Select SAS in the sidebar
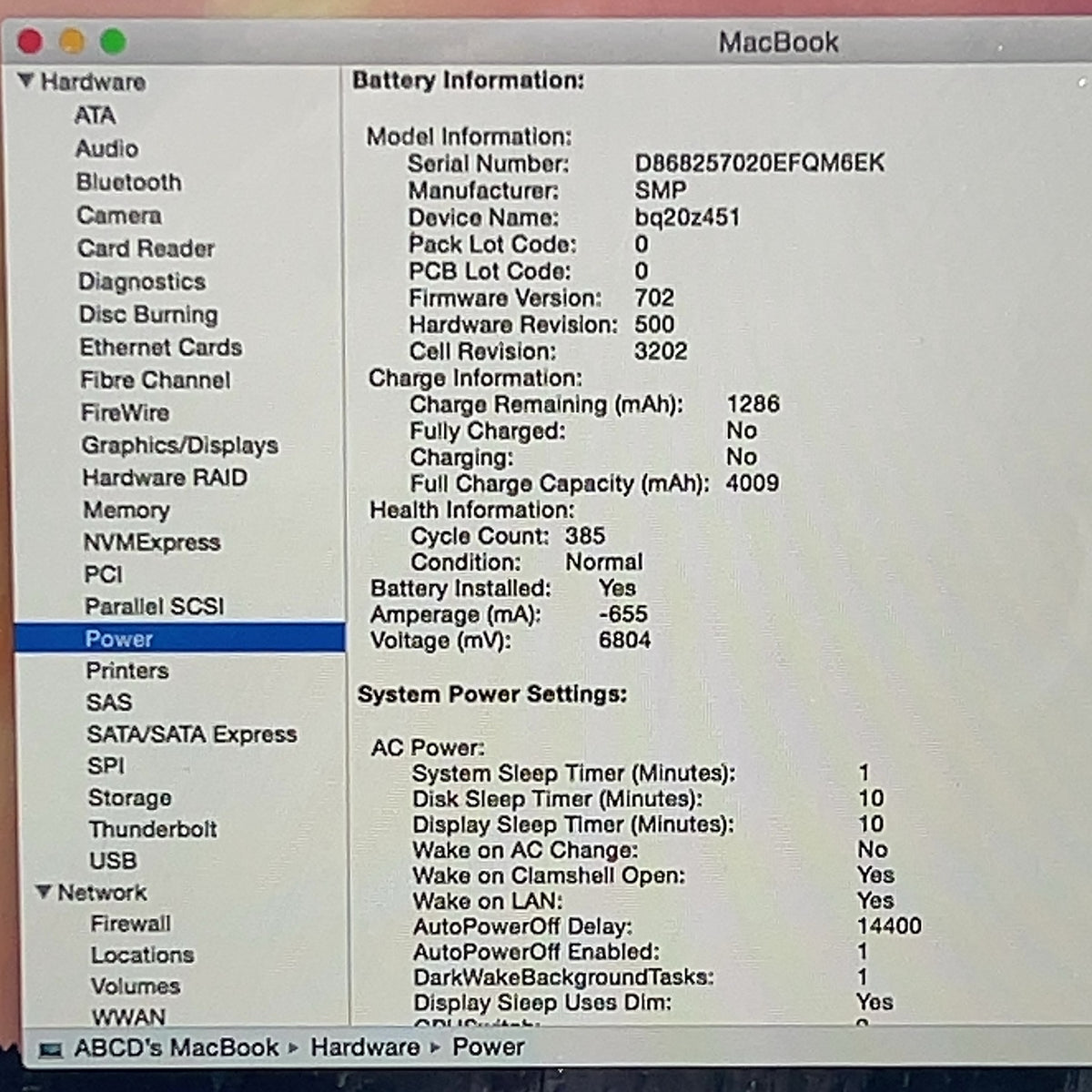 [x=109, y=703]
